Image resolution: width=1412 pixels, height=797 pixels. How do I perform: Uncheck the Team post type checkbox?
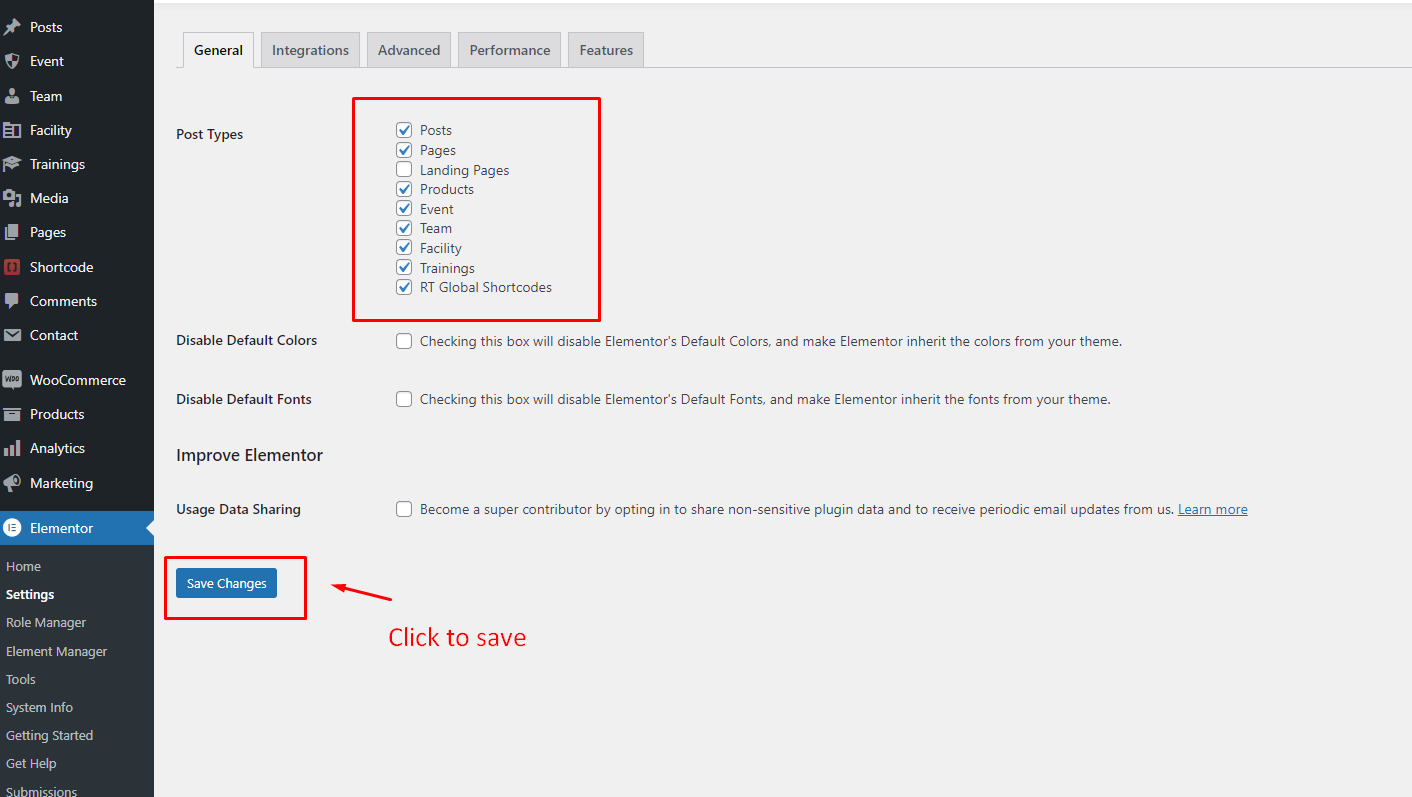[404, 228]
